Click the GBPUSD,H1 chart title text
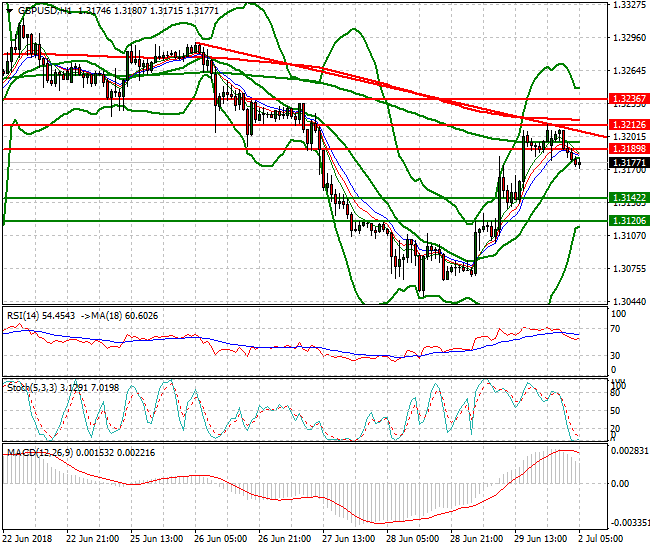Viewport: 650px width, 550px height. point(45,11)
